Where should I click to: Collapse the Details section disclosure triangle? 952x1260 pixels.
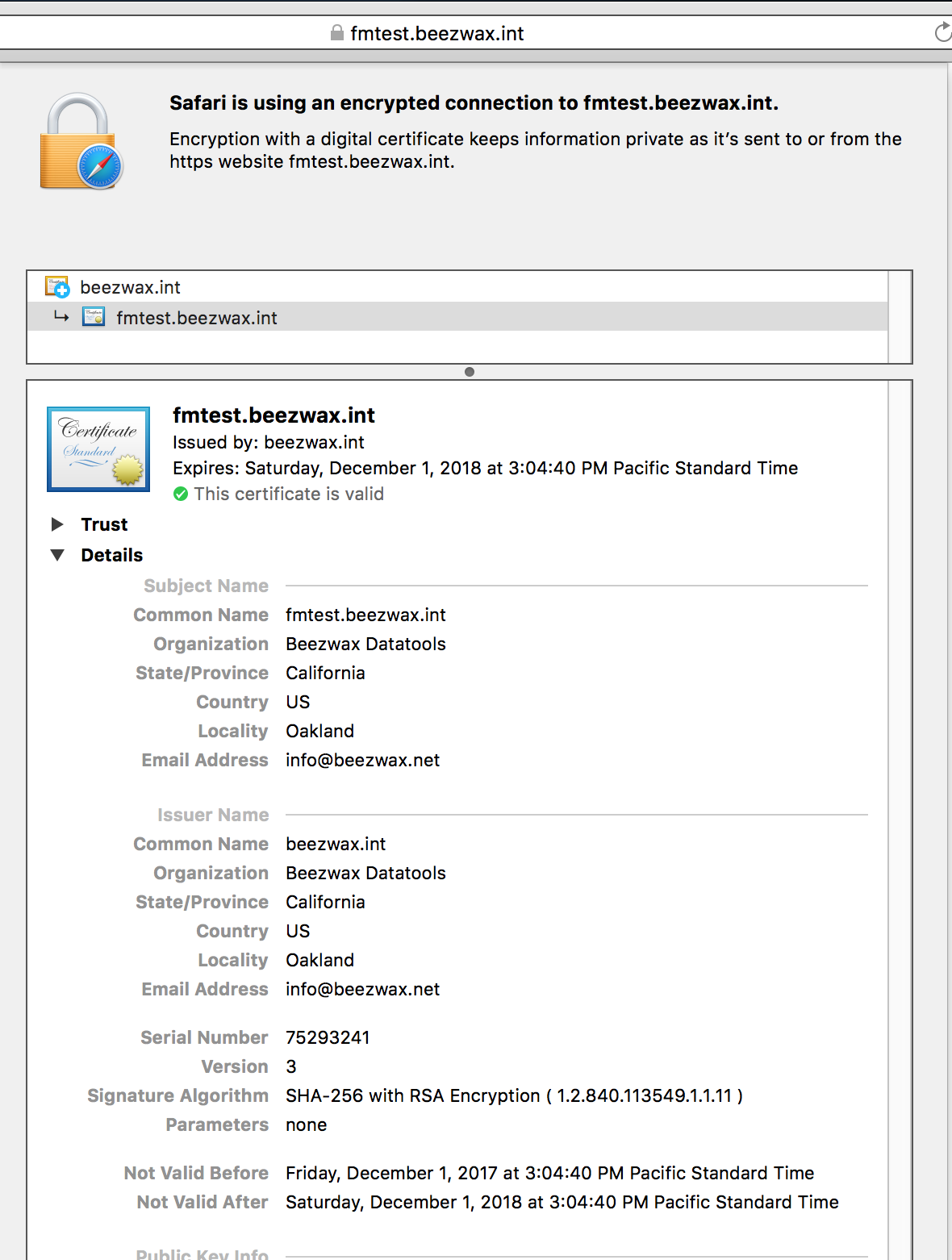click(x=57, y=555)
